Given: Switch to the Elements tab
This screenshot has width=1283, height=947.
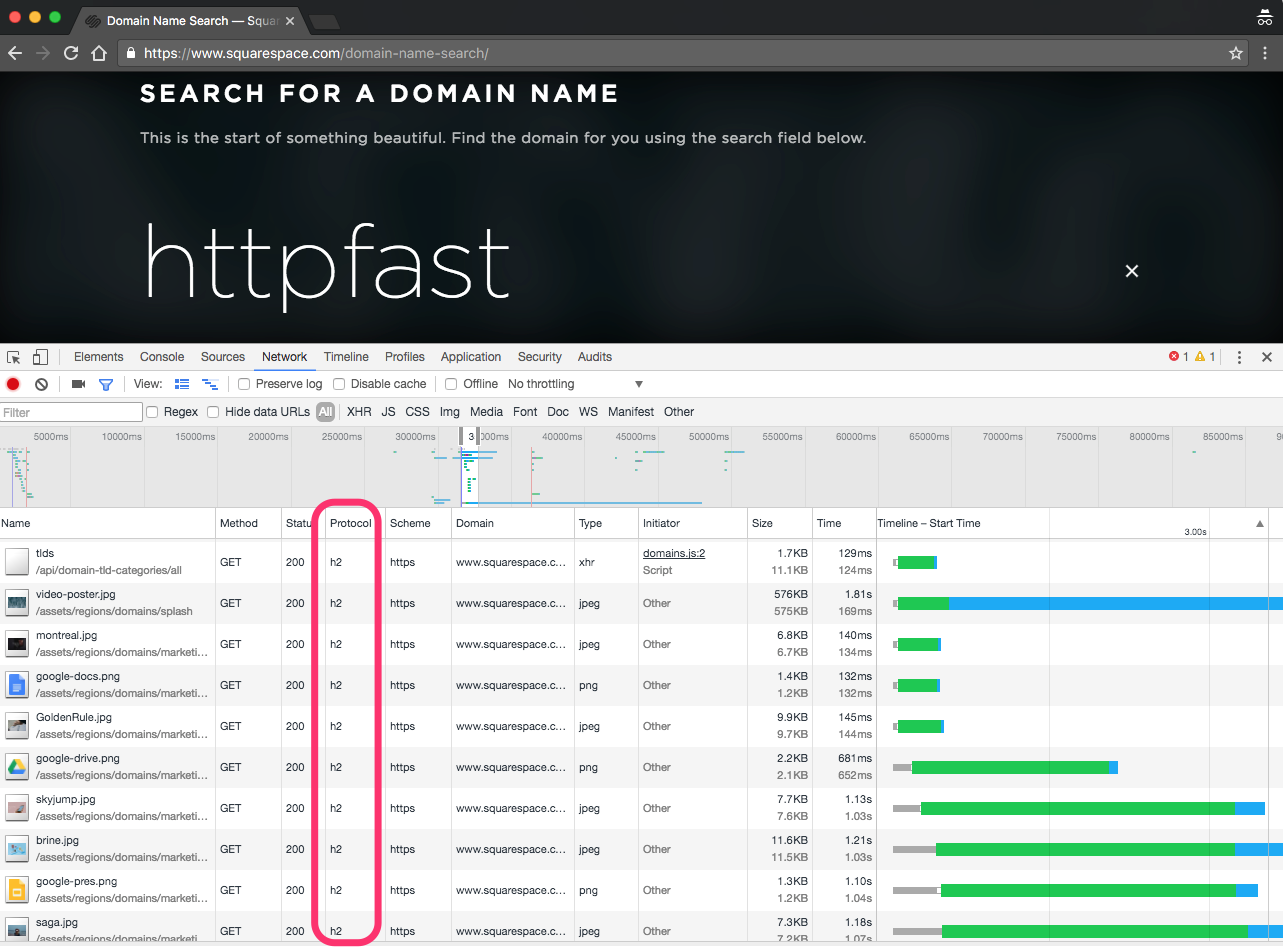Looking at the screenshot, I should tap(99, 357).
